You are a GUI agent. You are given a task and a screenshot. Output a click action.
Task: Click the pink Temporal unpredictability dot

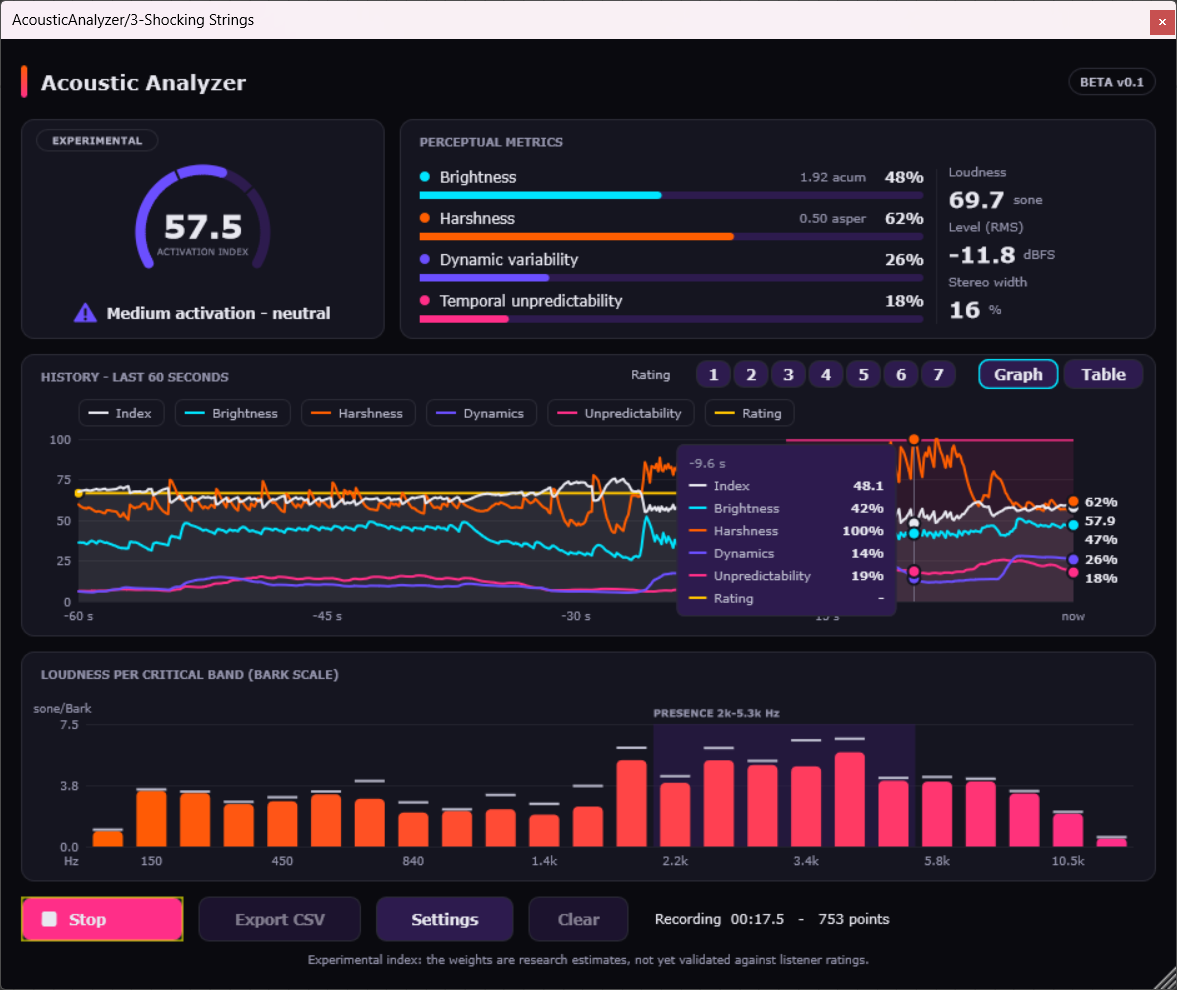point(425,301)
